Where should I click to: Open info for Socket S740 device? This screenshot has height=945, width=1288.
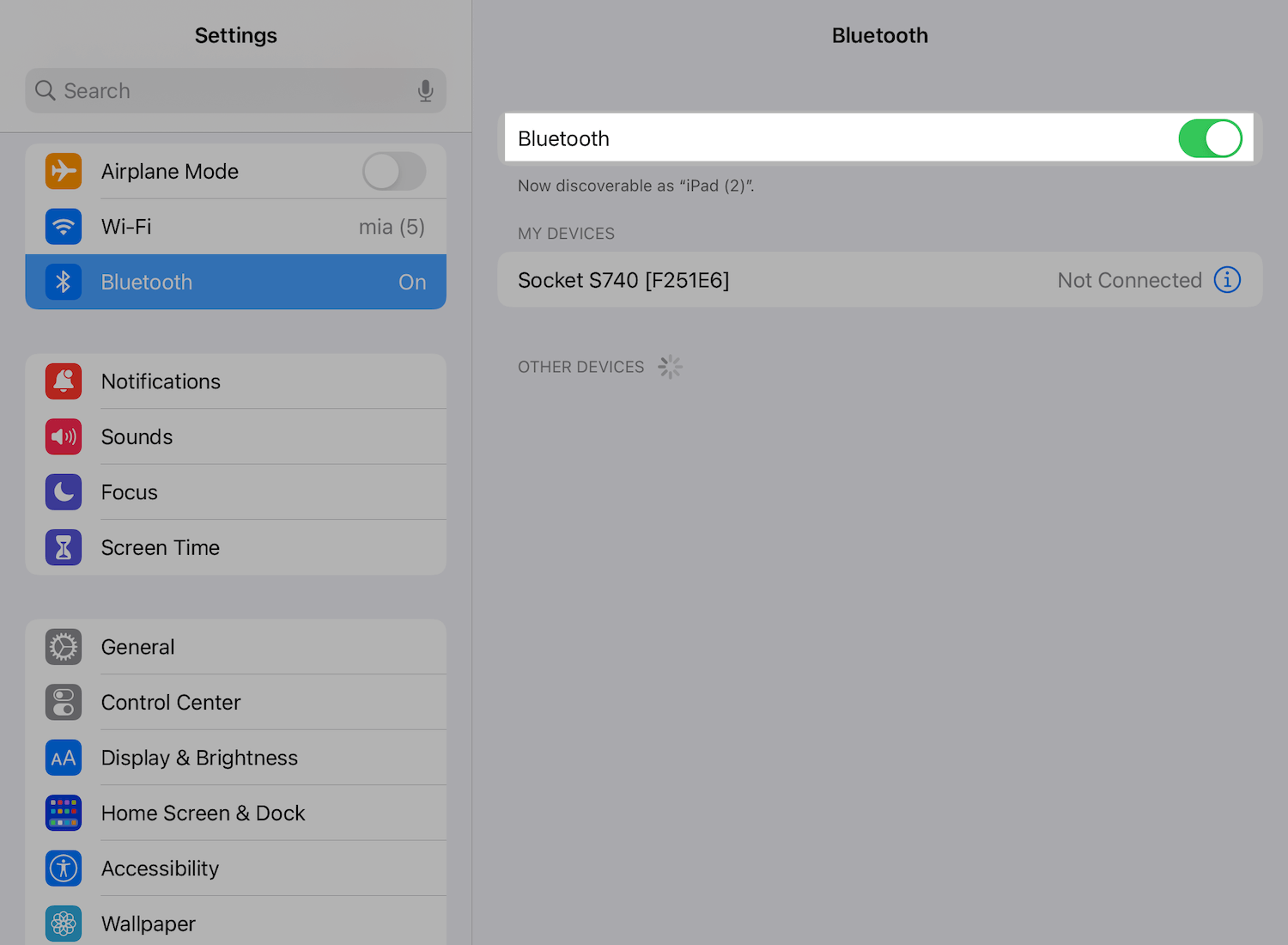click(1227, 280)
